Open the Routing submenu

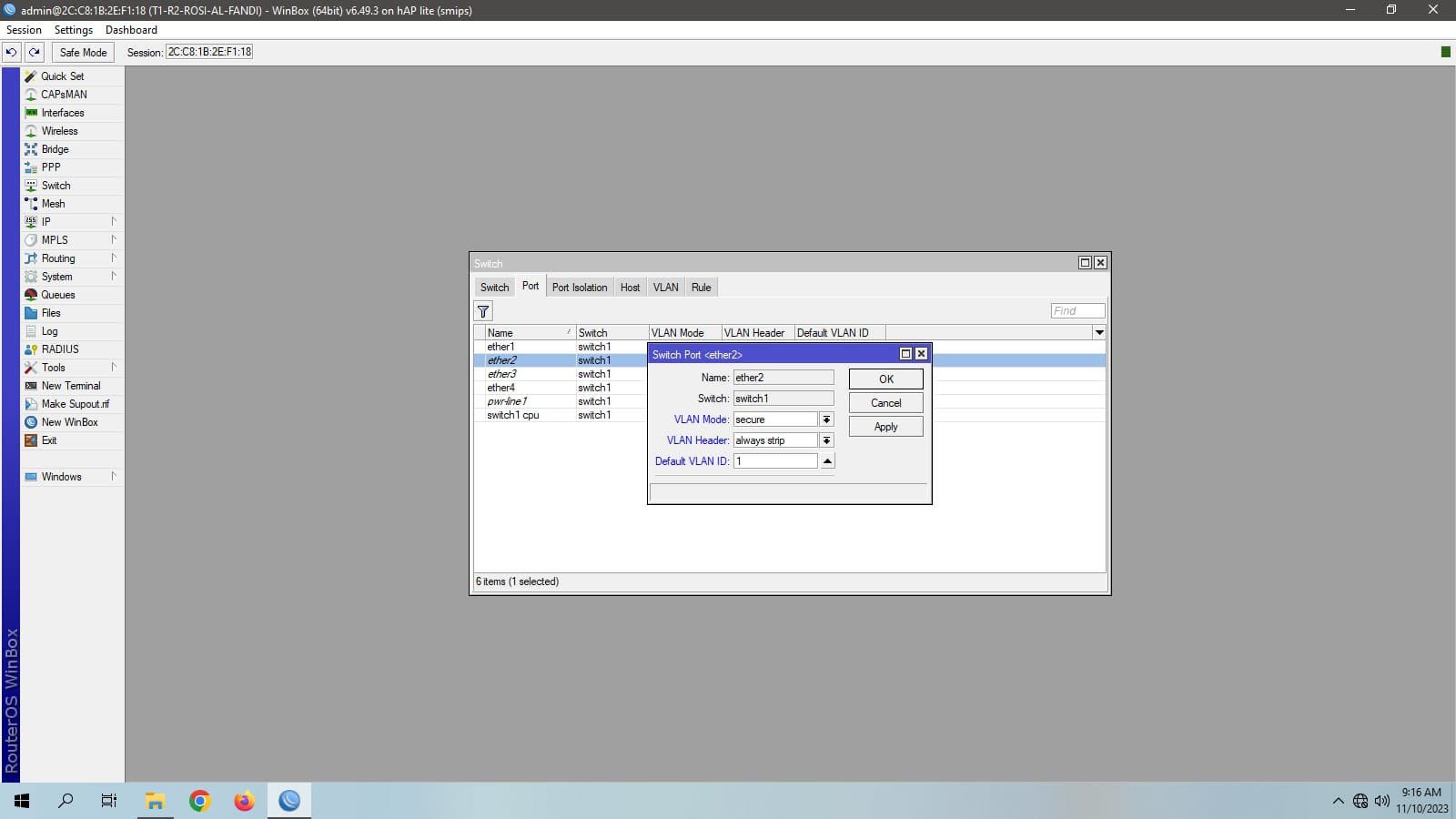[x=72, y=258]
